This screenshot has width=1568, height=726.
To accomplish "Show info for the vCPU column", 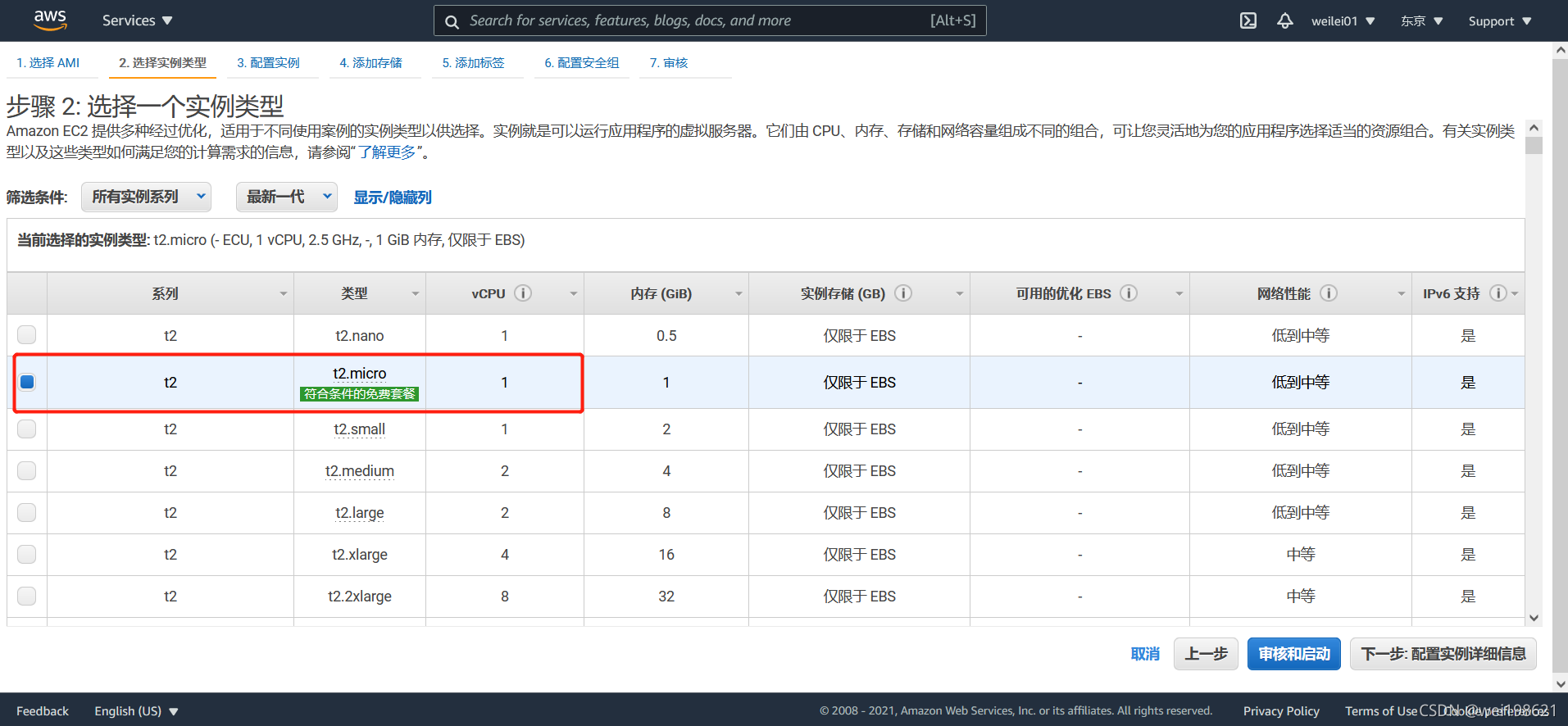I will (x=523, y=293).
